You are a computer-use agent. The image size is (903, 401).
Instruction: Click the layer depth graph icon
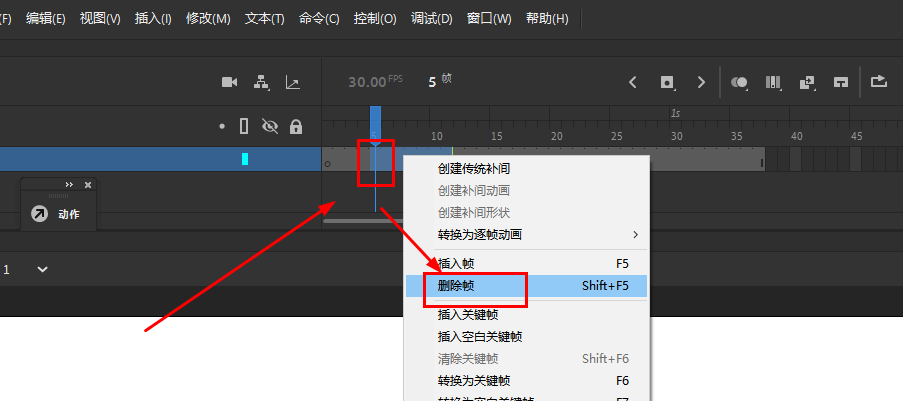click(x=293, y=82)
